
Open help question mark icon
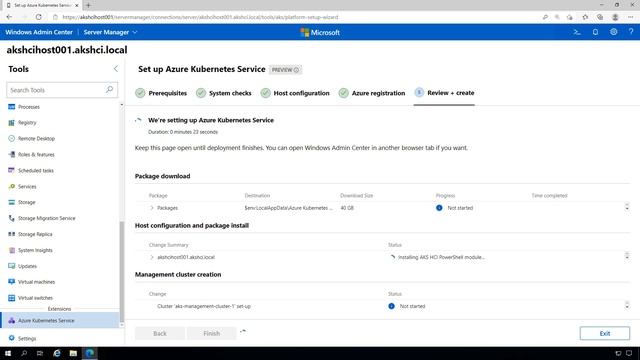coord(631,32)
